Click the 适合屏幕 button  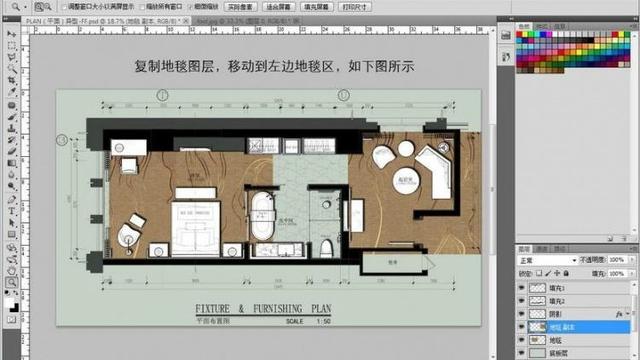point(278,7)
